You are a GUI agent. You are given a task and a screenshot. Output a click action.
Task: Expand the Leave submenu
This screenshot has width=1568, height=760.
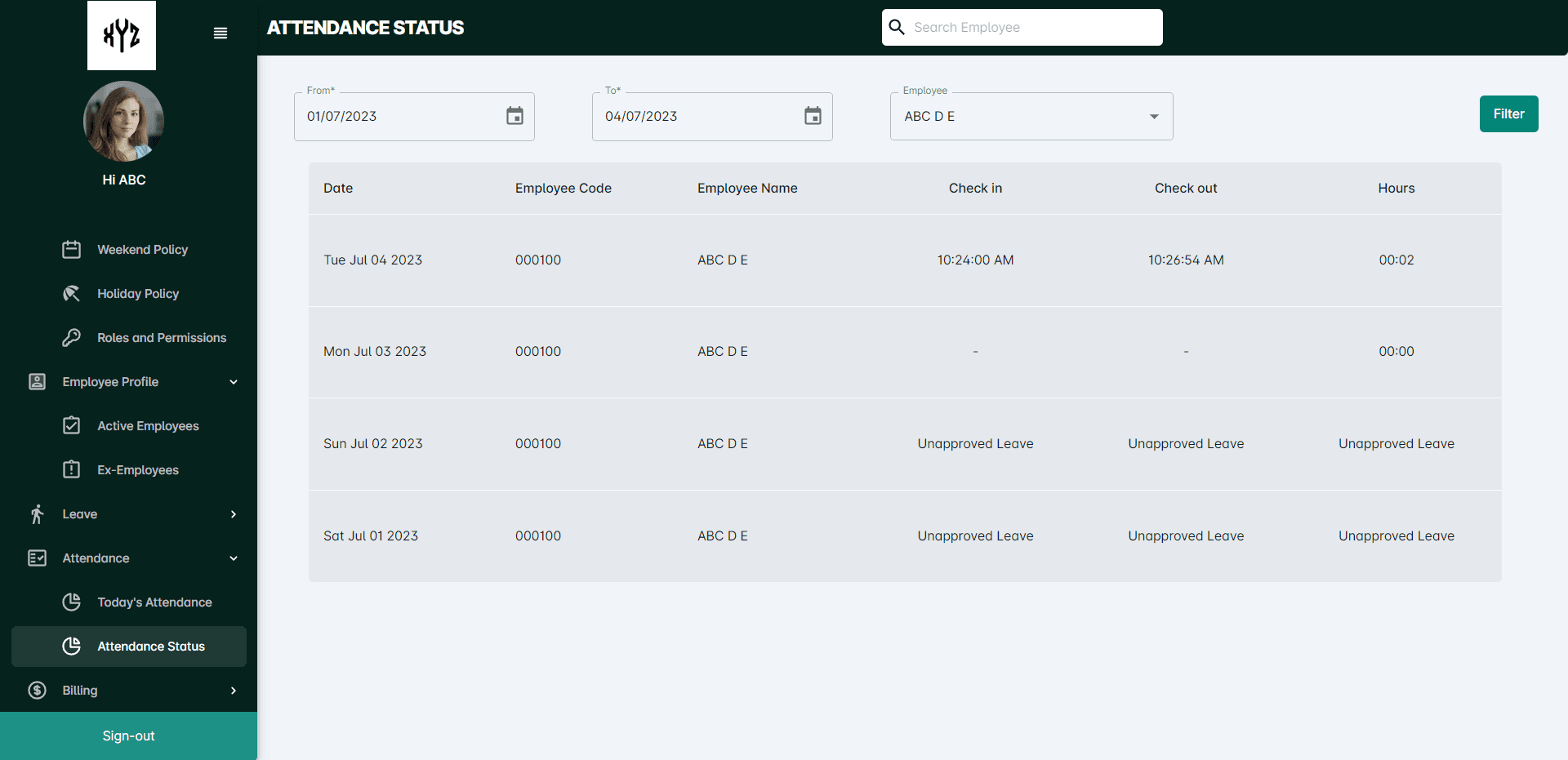click(x=234, y=514)
